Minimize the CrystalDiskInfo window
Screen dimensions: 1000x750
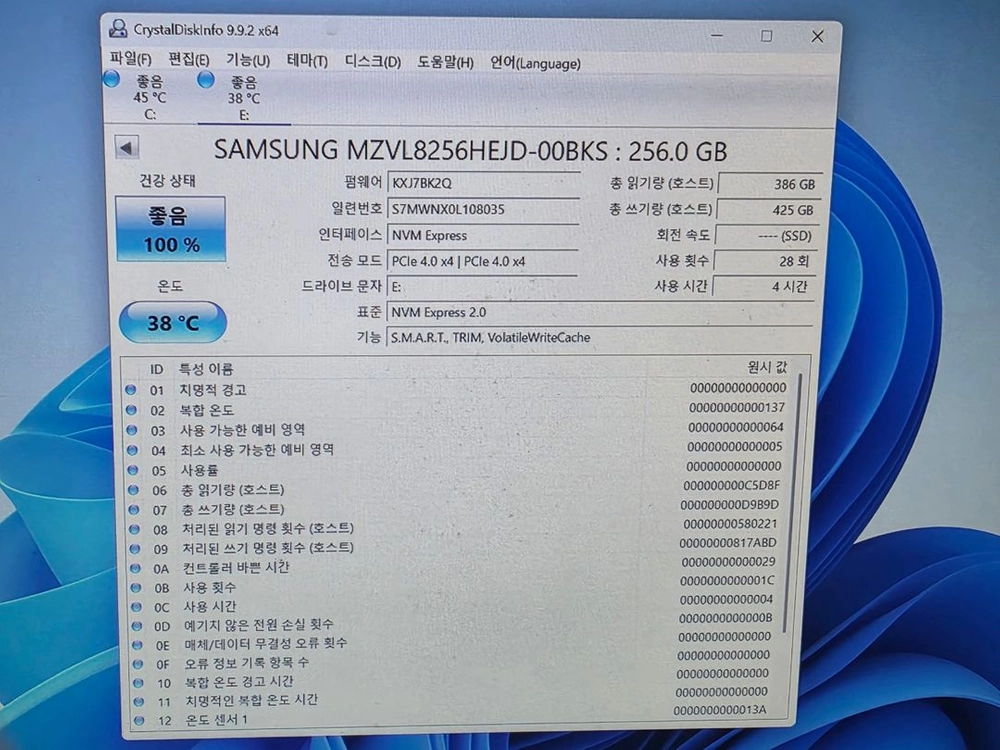click(717, 35)
